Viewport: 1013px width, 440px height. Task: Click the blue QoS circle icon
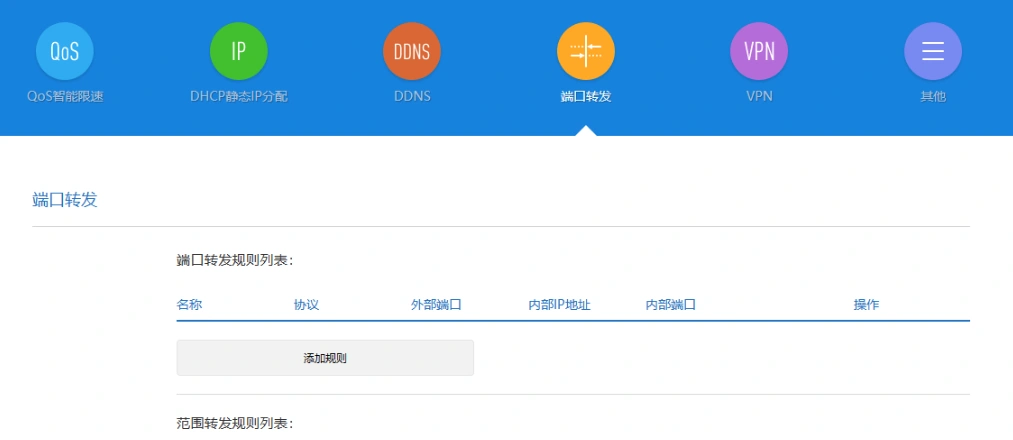65,51
